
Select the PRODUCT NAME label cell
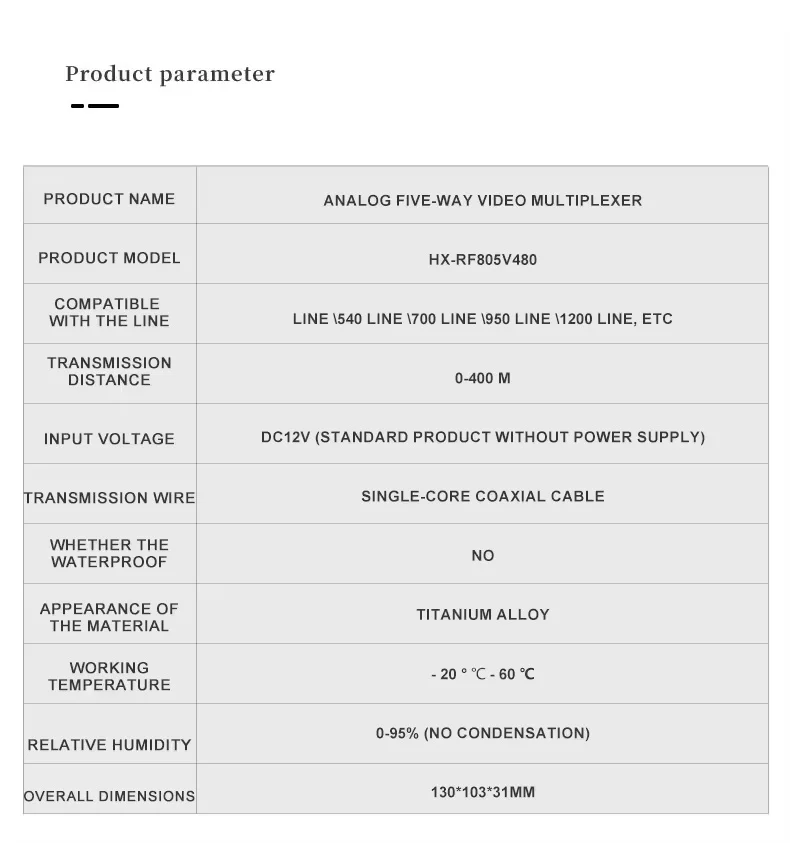click(109, 199)
